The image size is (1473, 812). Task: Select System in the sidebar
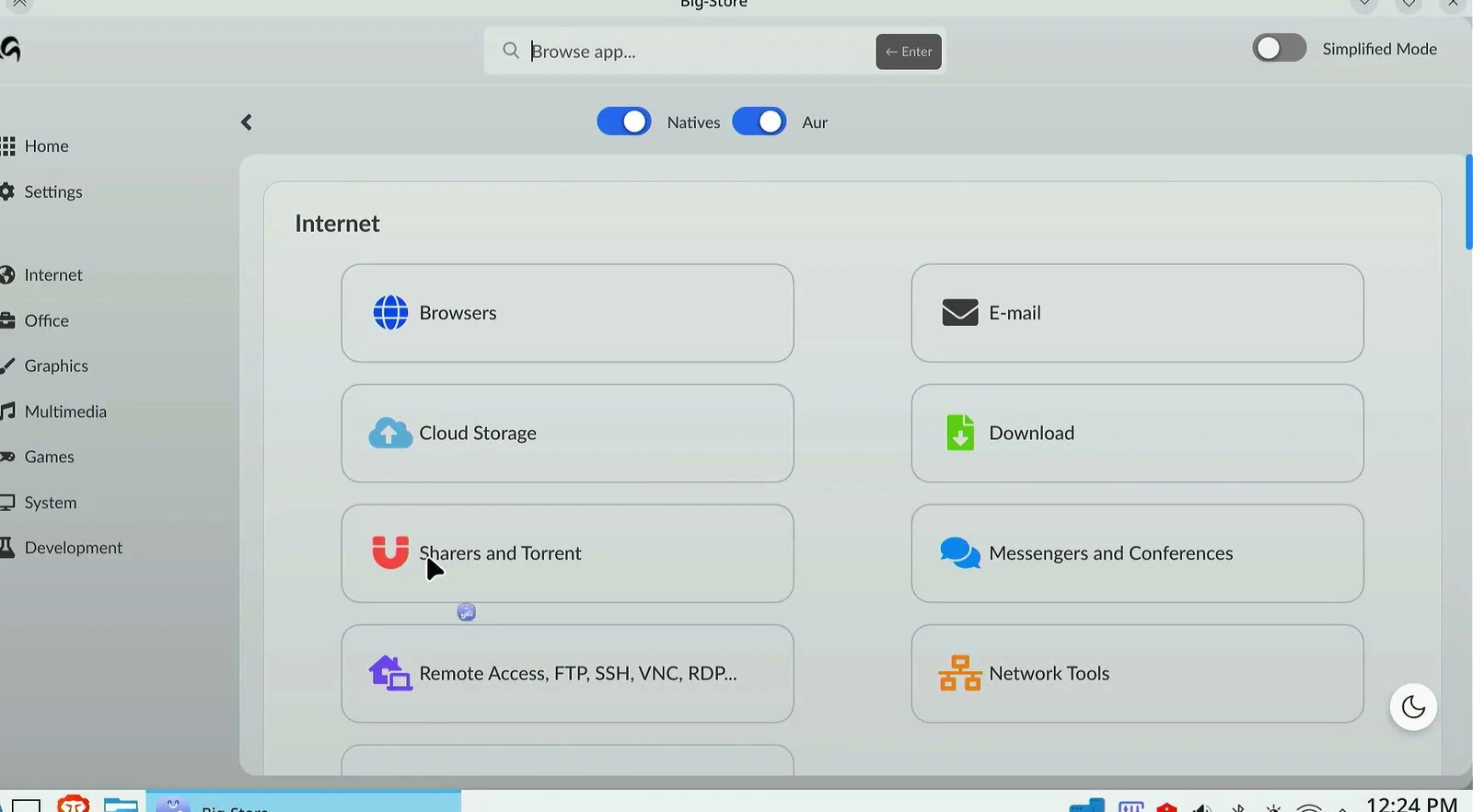pyautogui.click(x=50, y=503)
